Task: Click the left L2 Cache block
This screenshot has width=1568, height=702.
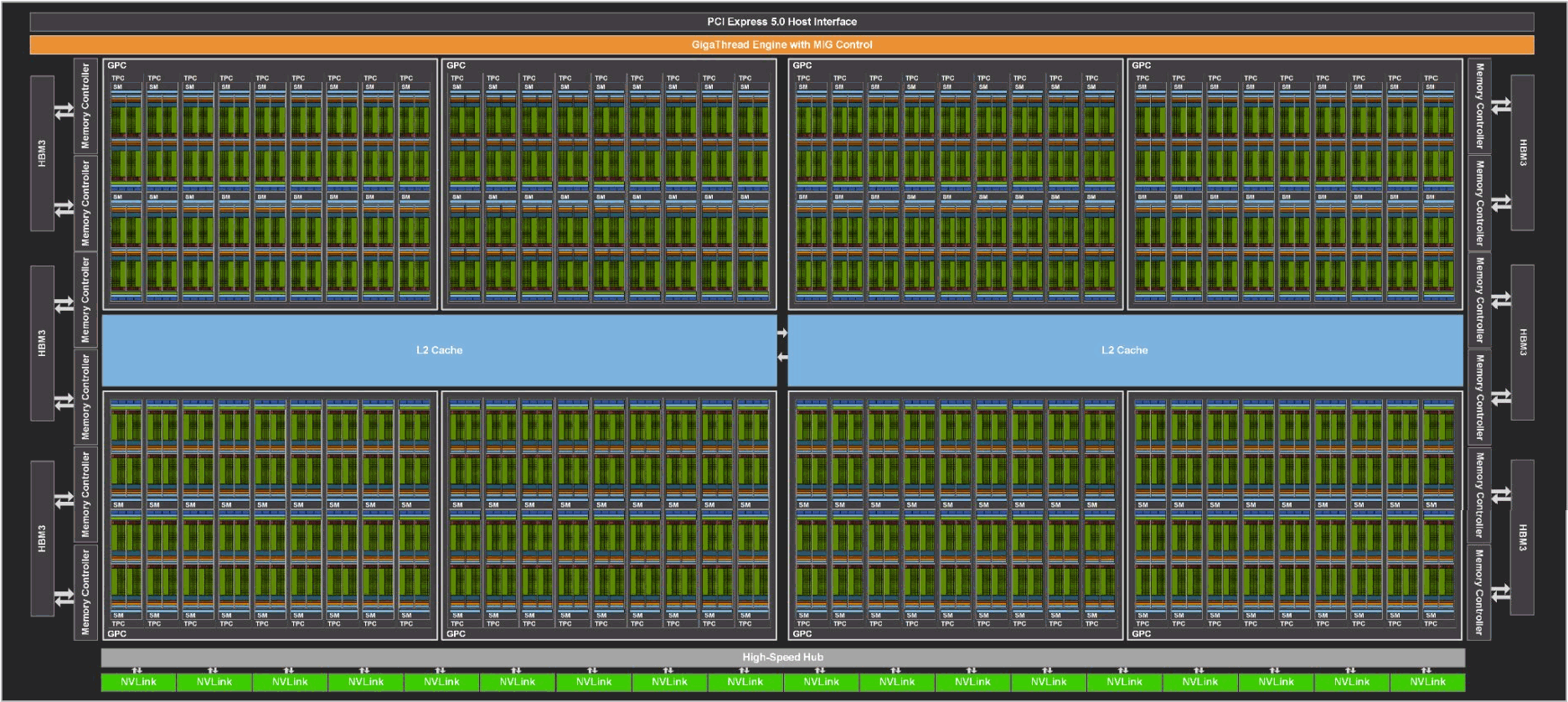Action: [x=439, y=350]
